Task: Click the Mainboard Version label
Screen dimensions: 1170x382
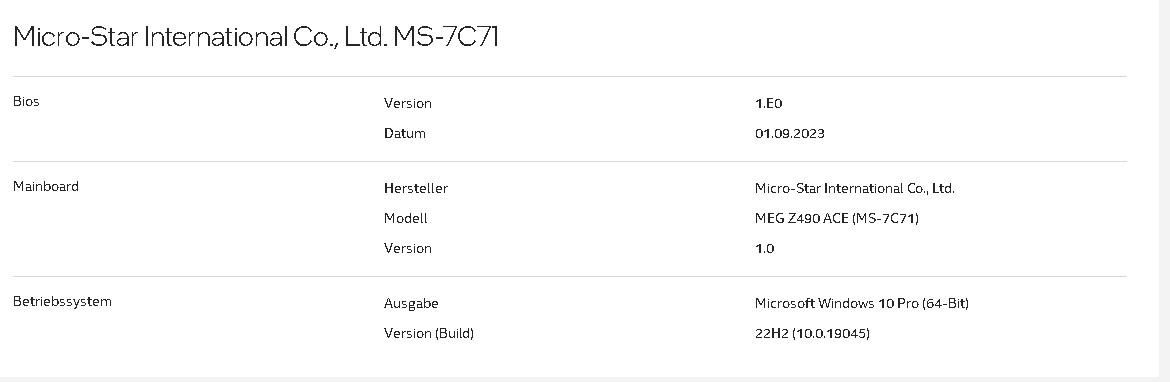Action: [x=407, y=248]
